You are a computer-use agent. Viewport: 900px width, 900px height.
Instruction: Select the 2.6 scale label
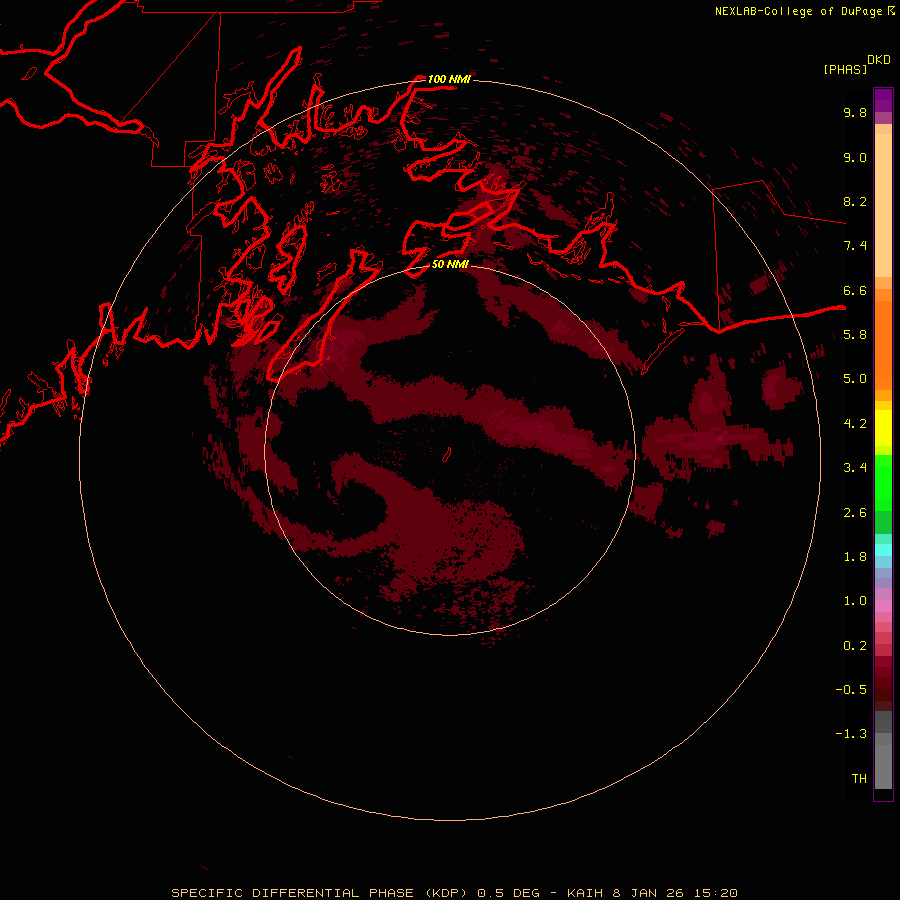855,512
